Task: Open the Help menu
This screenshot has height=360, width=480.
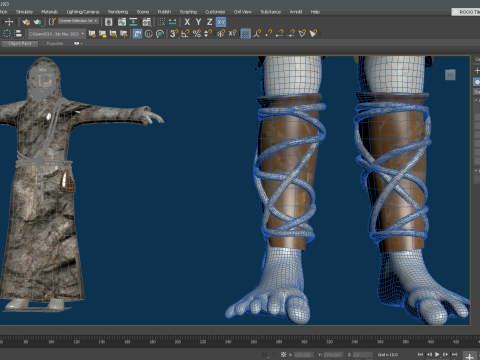Action: click(x=315, y=12)
